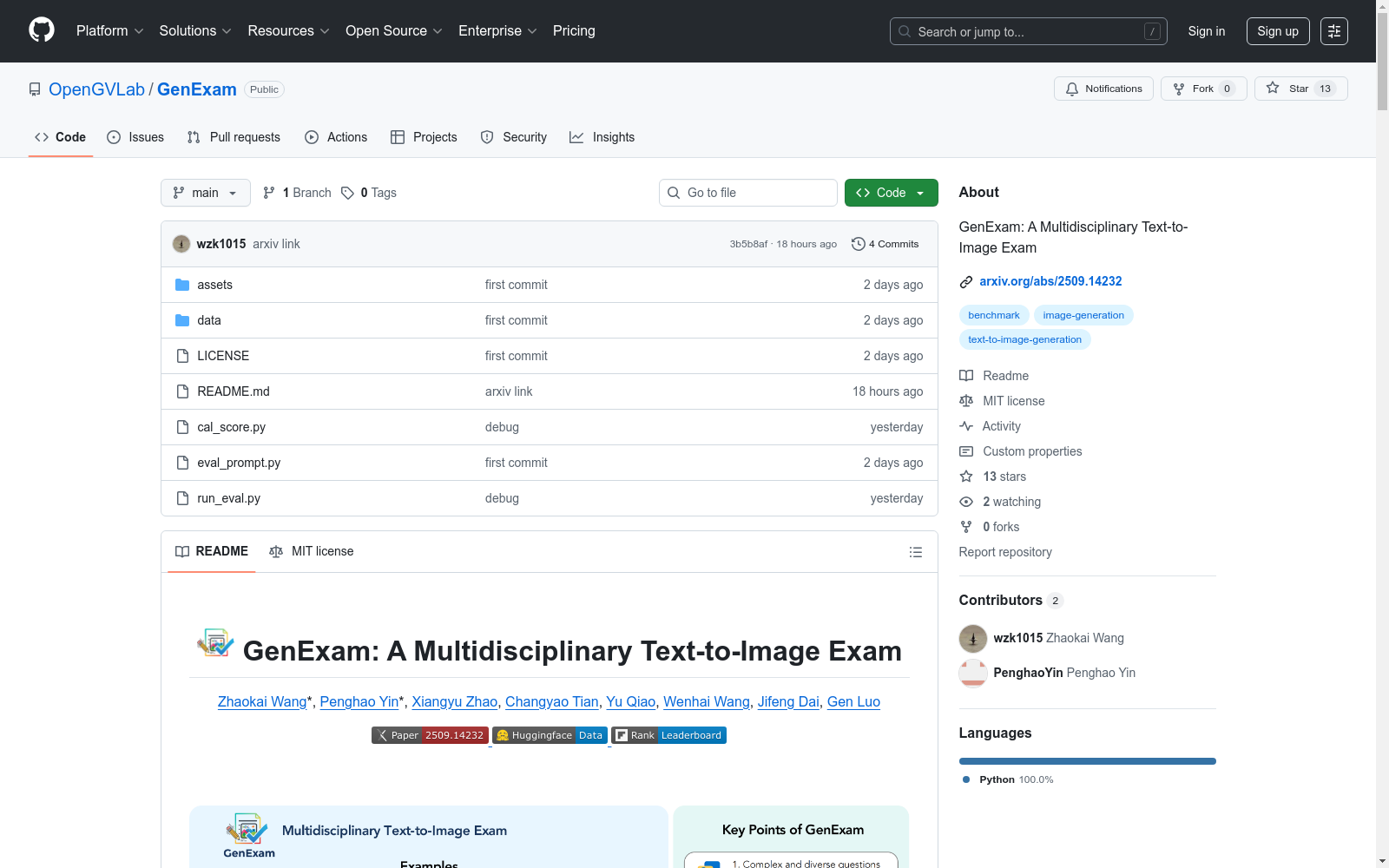The image size is (1389, 868).
Task: Click the tag icon beside 0 Tags
Action: [x=347, y=193]
